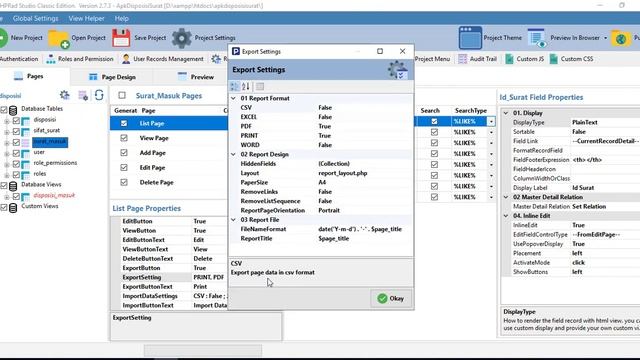Open Preview In Browser dropdown arrow
The height and width of the screenshot is (360, 640).
[606, 38]
